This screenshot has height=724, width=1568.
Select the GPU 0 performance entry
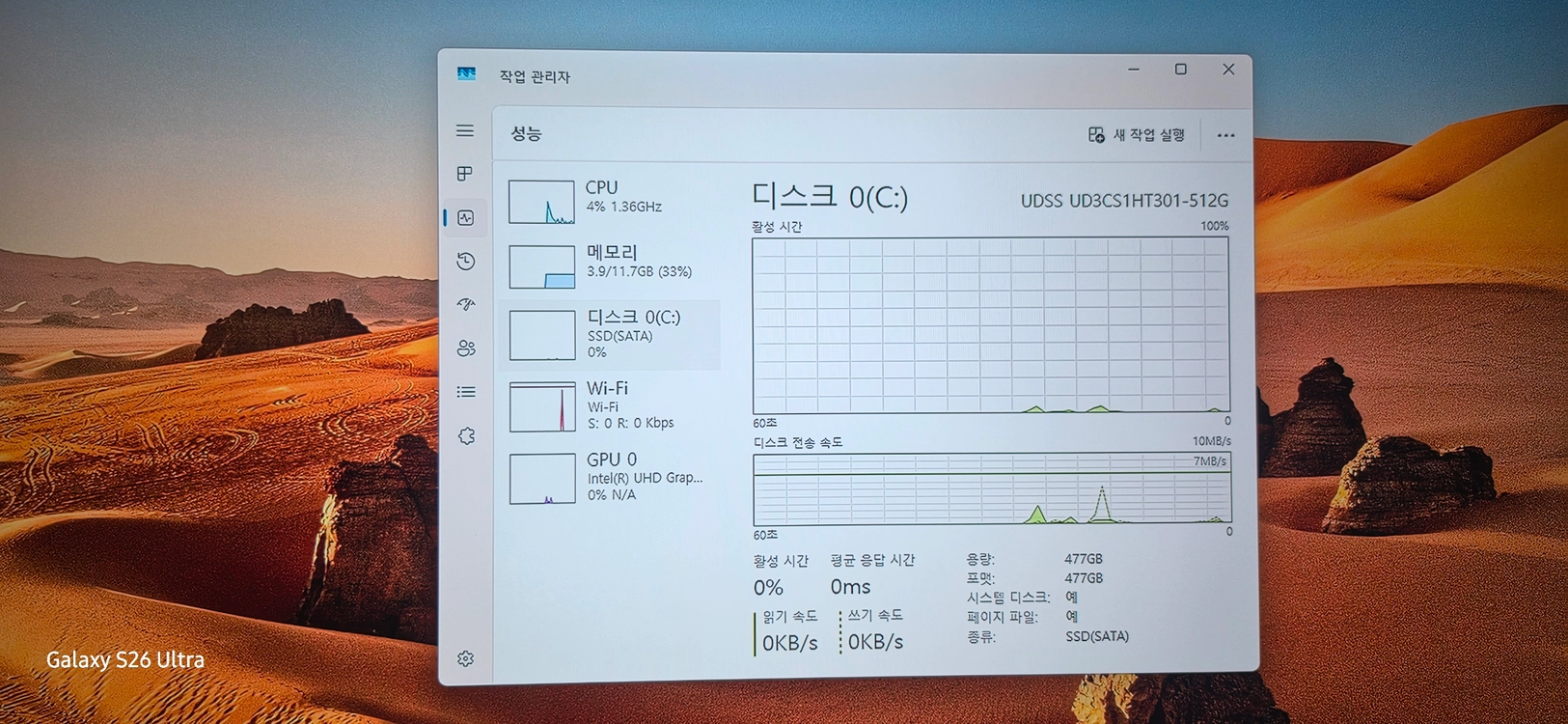[610, 477]
